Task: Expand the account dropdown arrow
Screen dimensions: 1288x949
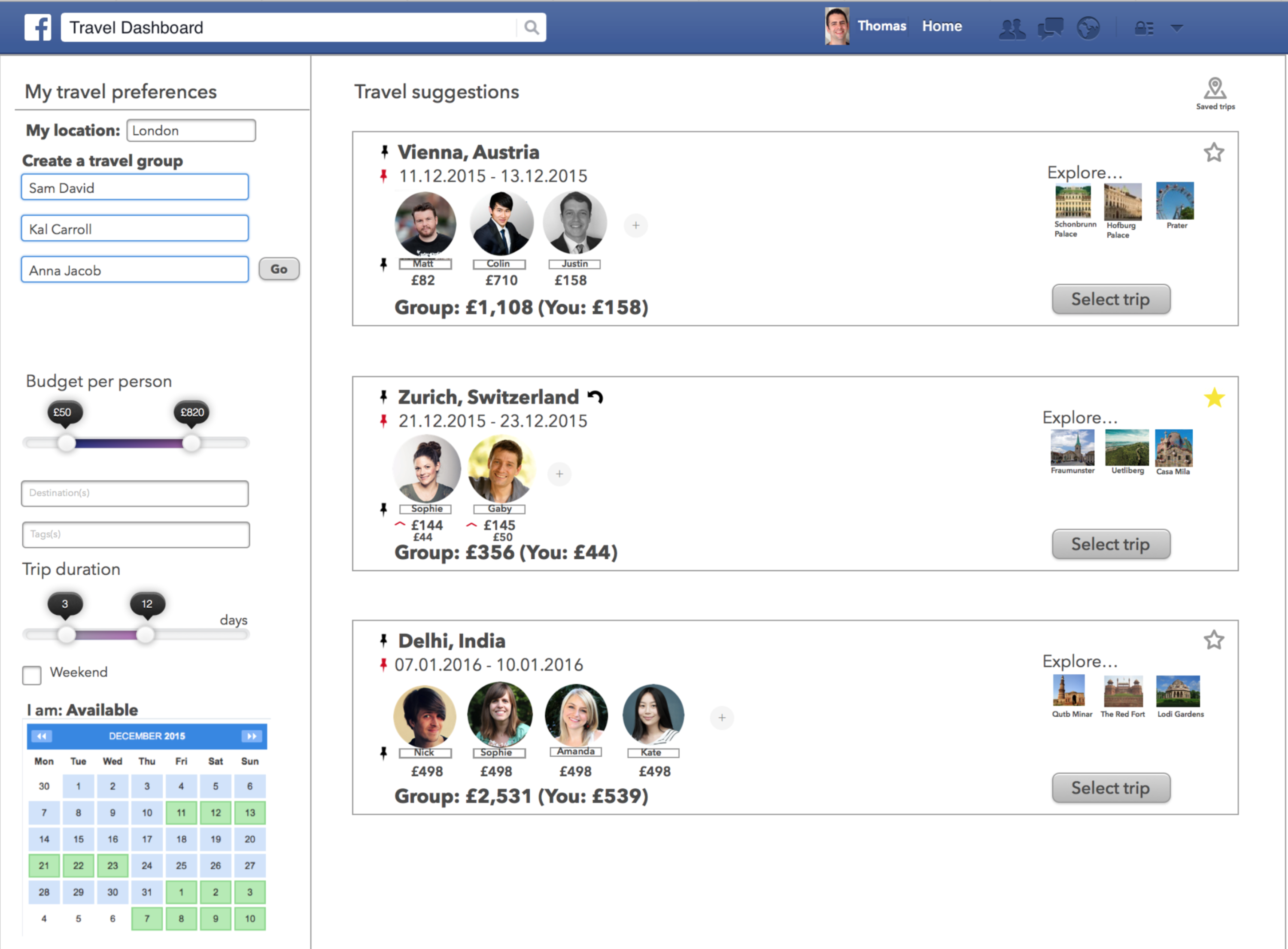Action: tap(1176, 27)
